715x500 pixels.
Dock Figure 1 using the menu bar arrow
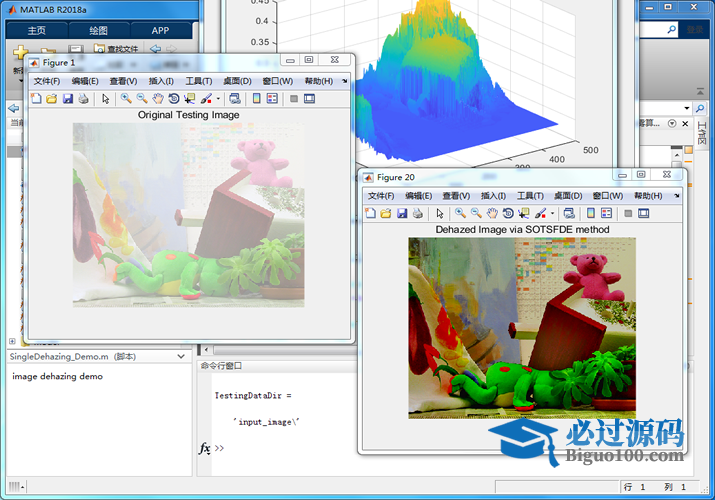(344, 81)
